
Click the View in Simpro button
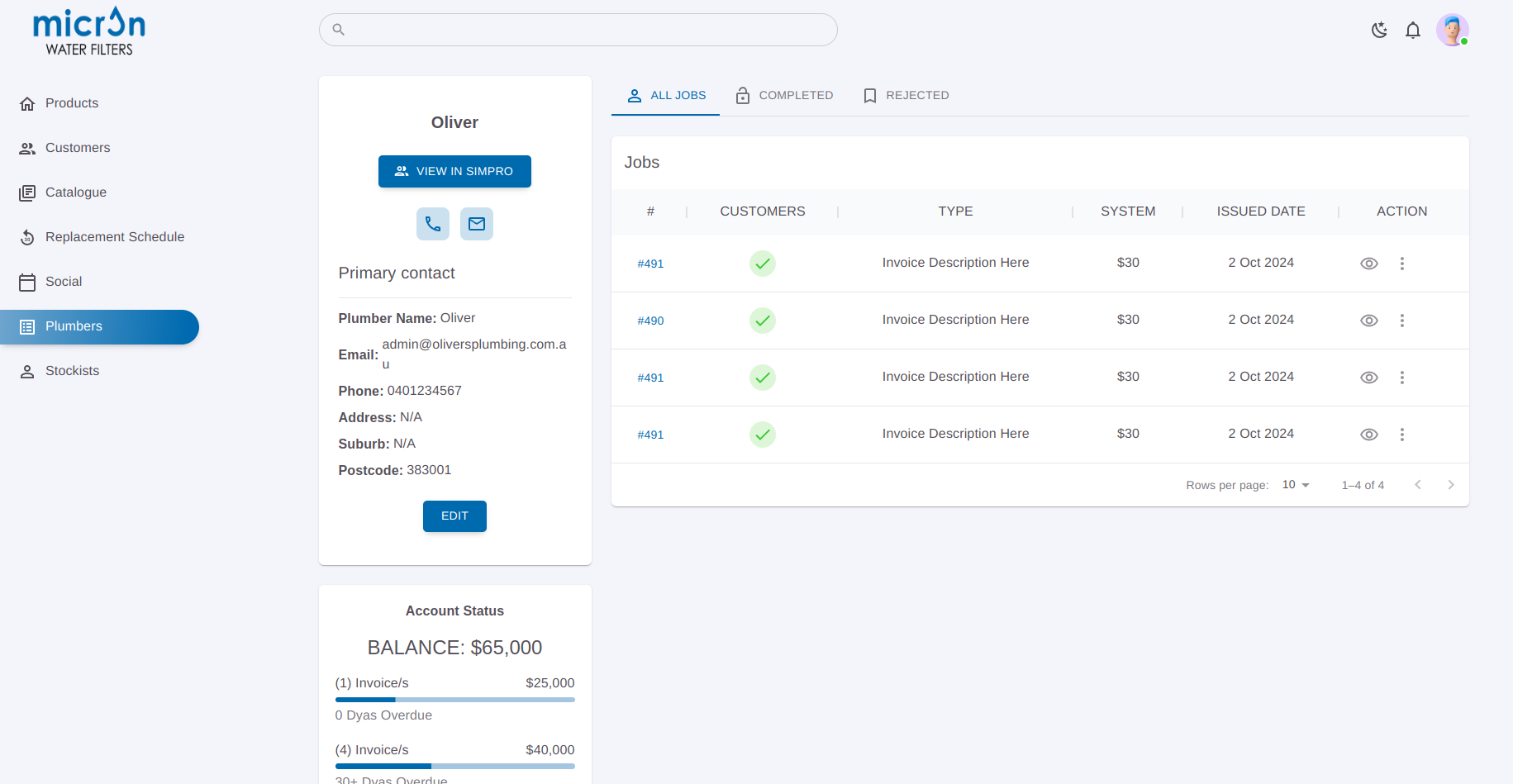(454, 171)
